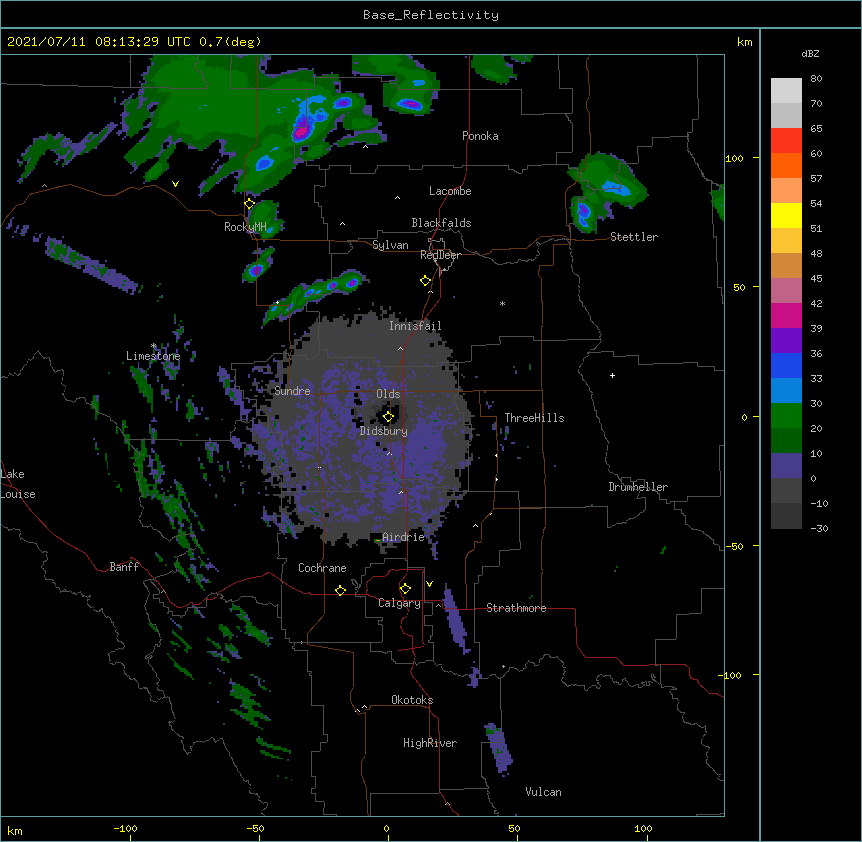Click the Olds label
Screen dimensions: 862x842
click(x=388, y=394)
